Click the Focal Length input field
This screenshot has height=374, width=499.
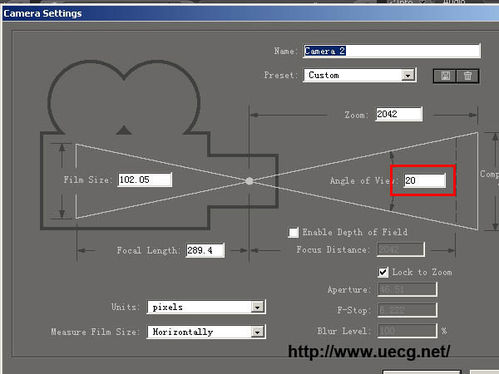tap(205, 250)
